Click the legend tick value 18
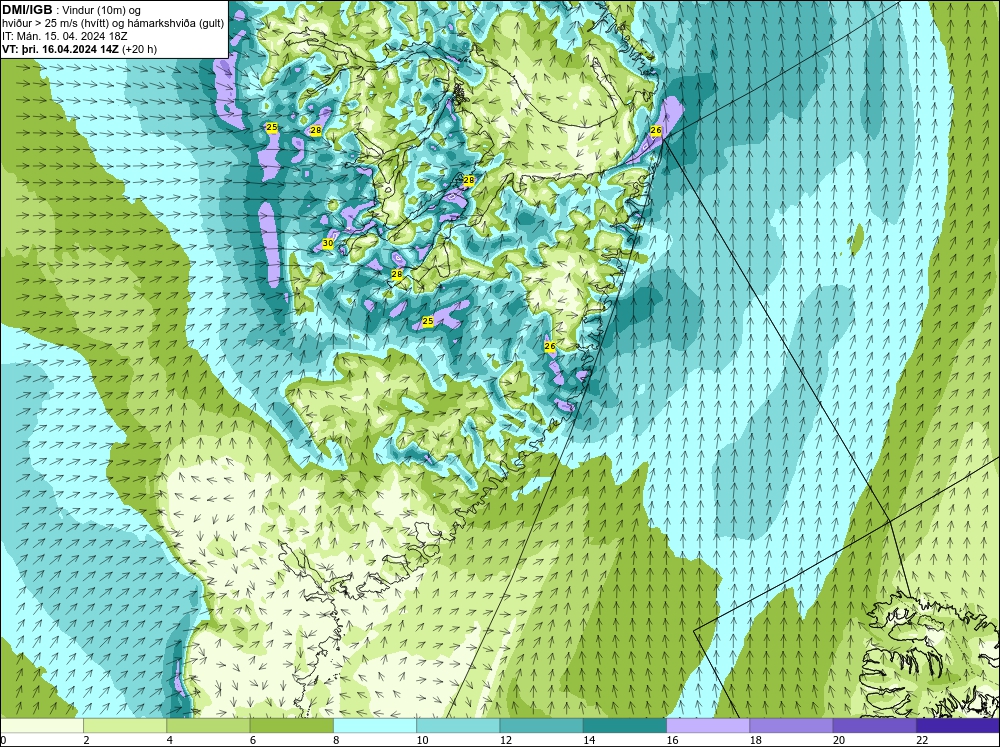This screenshot has height=747, width=1000. [755, 740]
